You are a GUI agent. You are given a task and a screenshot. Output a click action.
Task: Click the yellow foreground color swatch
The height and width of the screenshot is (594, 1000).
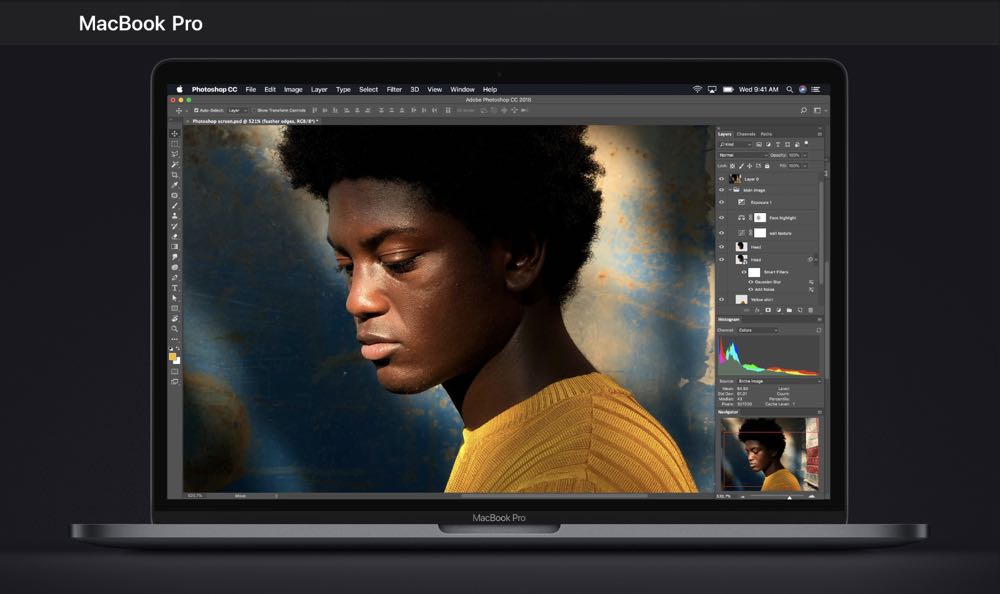click(x=173, y=356)
